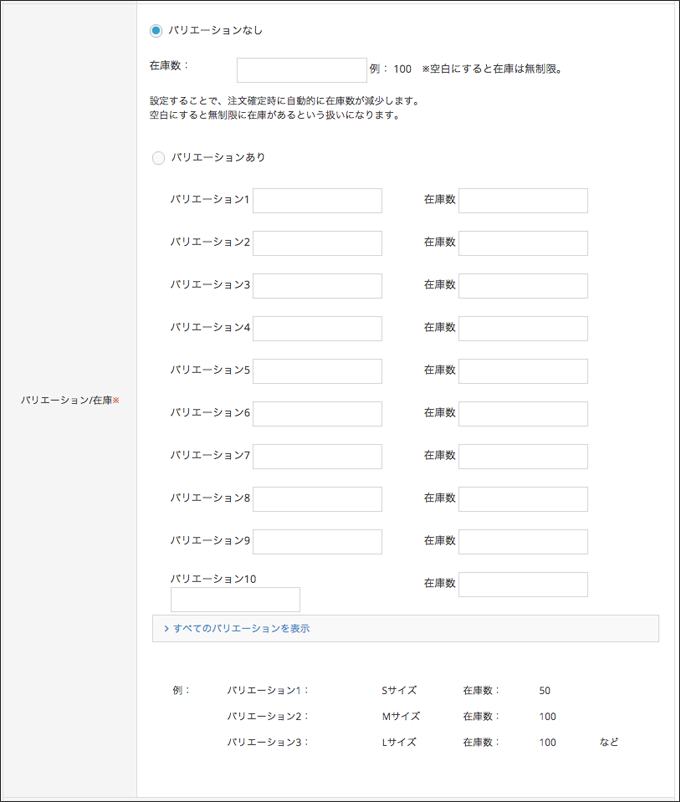Focus the 在庫数 field for バリエーション2

pyautogui.click(x=523, y=243)
